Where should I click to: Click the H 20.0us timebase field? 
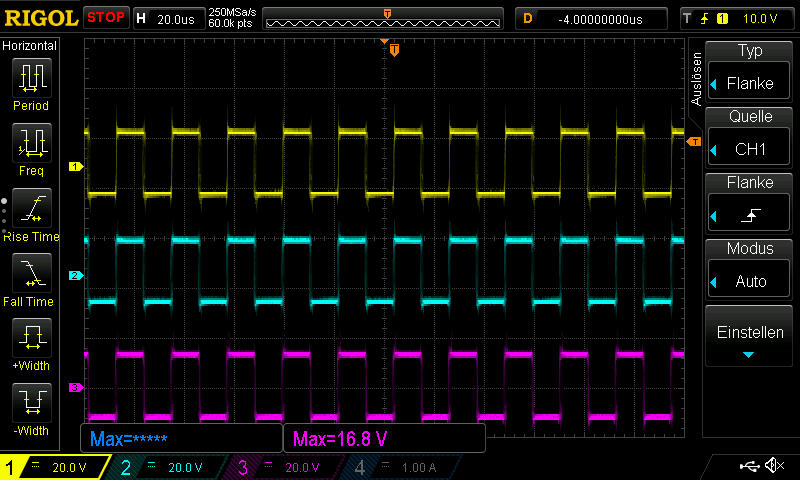click(x=168, y=19)
